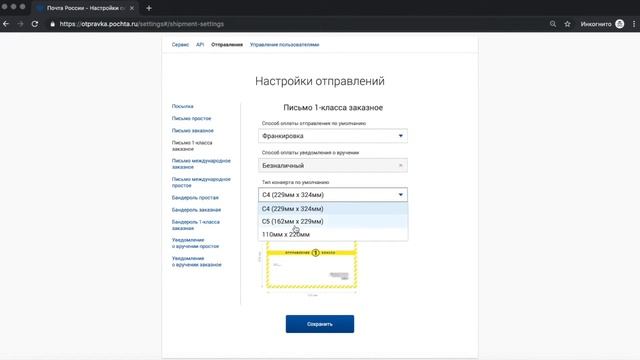640x360 pixels.
Task: Choose C5 (162мм x 229мм) option
Action: (333, 221)
